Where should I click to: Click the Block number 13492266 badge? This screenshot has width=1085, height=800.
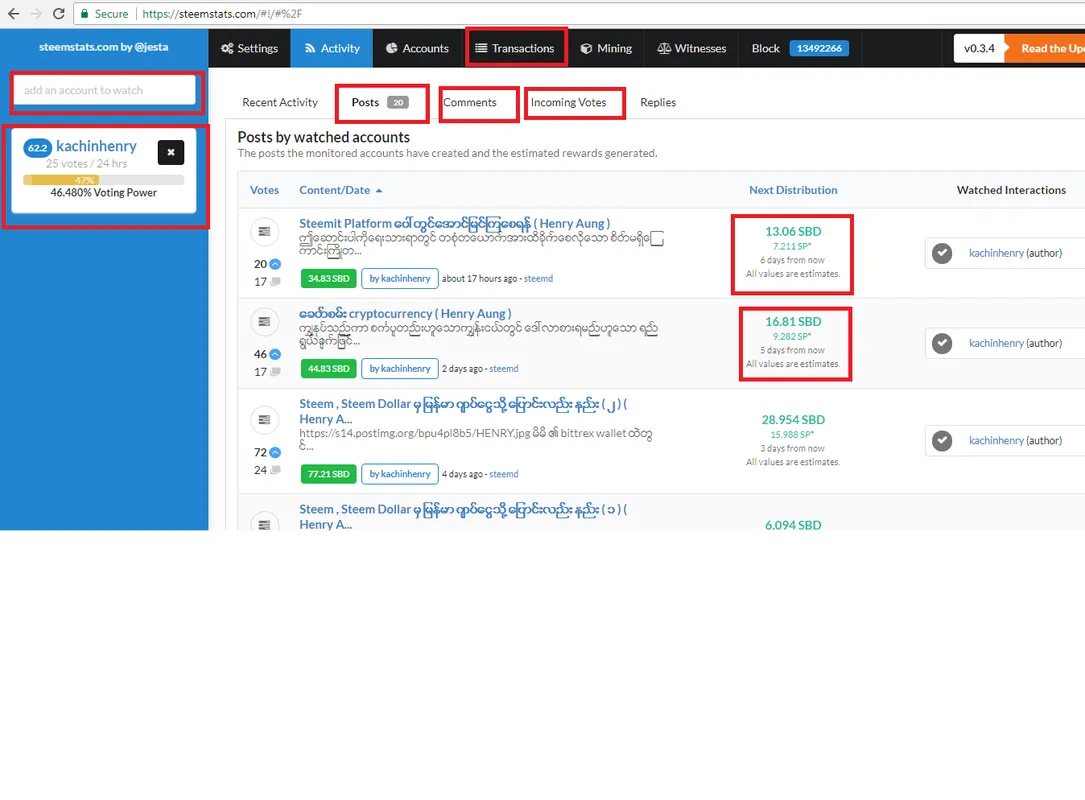click(x=819, y=48)
